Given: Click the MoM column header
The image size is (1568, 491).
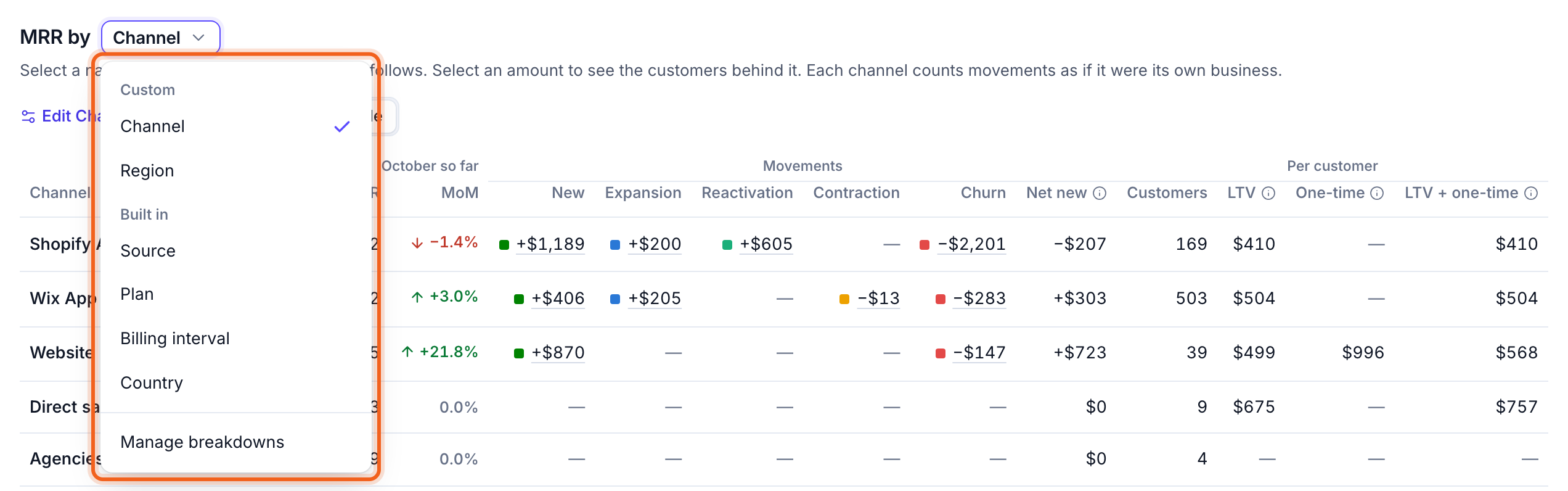Looking at the screenshot, I should point(460,193).
